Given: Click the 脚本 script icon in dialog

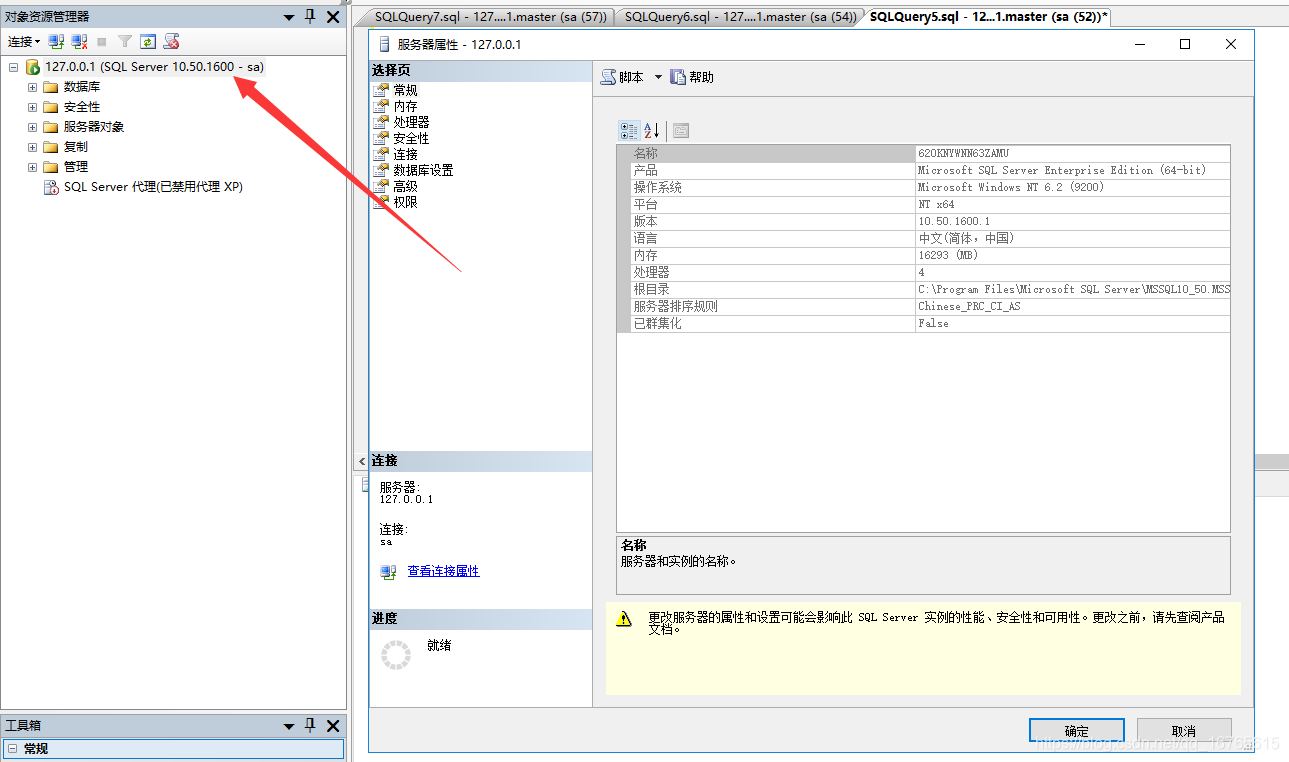Looking at the screenshot, I should [x=608, y=77].
